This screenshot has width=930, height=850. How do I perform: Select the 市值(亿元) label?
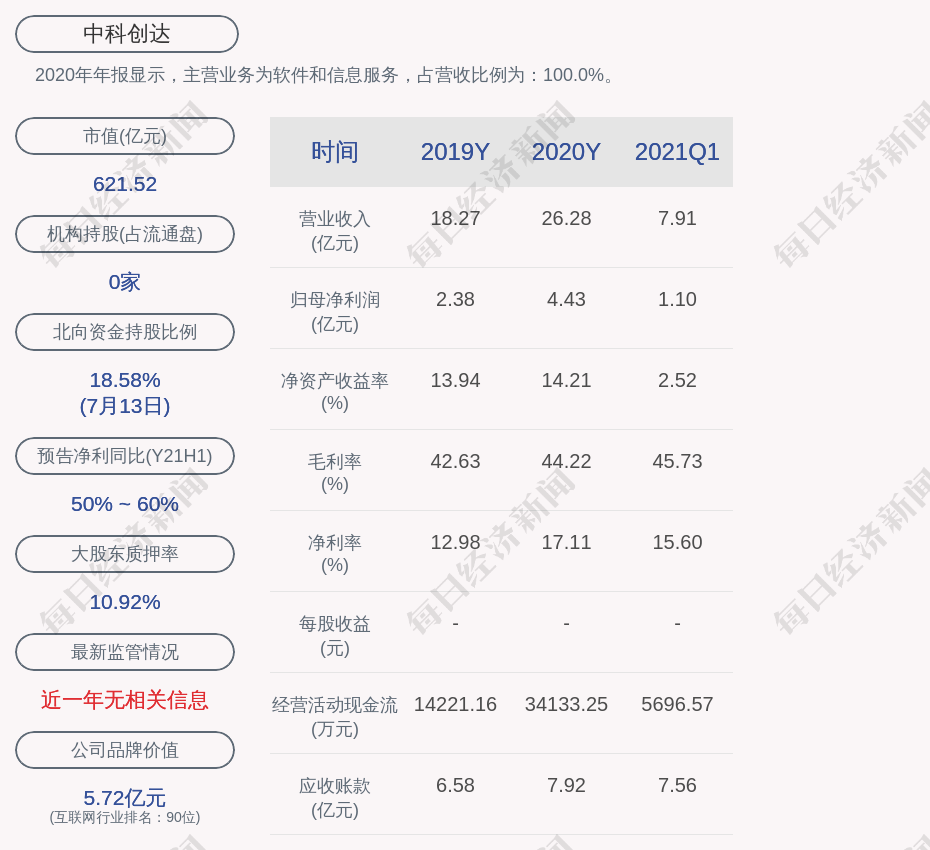pos(125,136)
